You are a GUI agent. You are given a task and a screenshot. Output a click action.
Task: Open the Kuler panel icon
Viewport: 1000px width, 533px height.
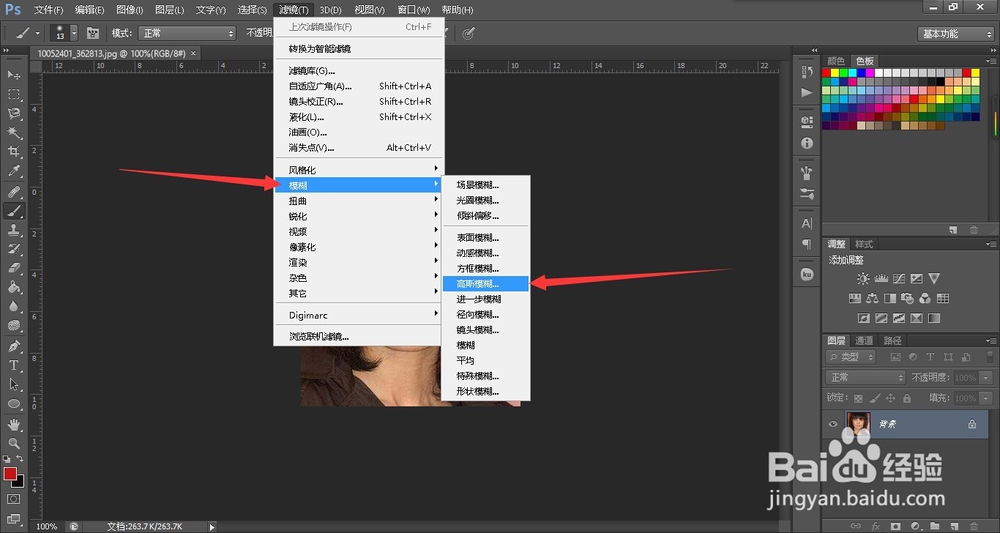tap(807, 274)
